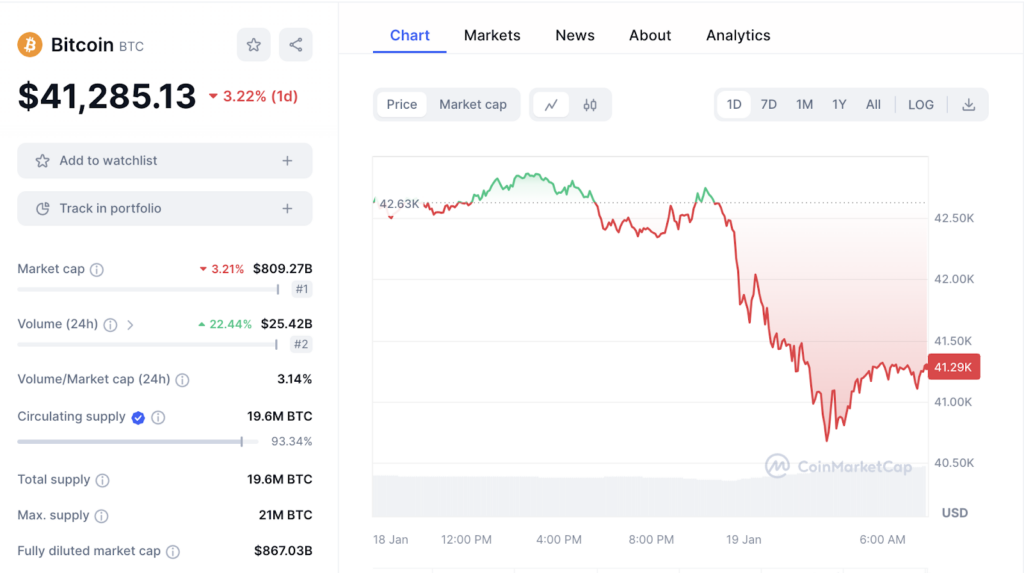Enable LOG scale on chart
Image resolution: width=1024 pixels, height=573 pixels.
(x=921, y=104)
